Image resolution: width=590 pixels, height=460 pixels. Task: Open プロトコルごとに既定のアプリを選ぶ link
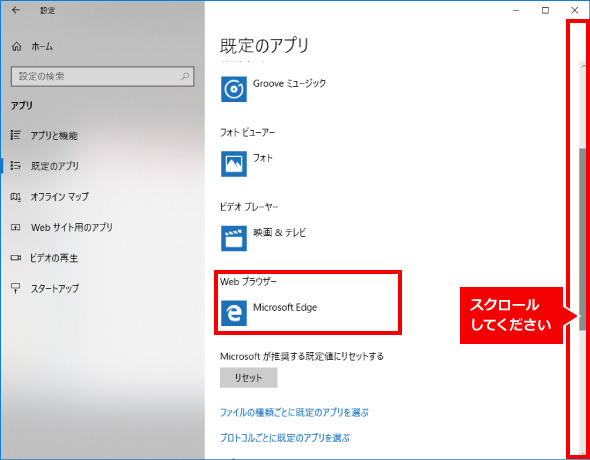tap(285, 438)
